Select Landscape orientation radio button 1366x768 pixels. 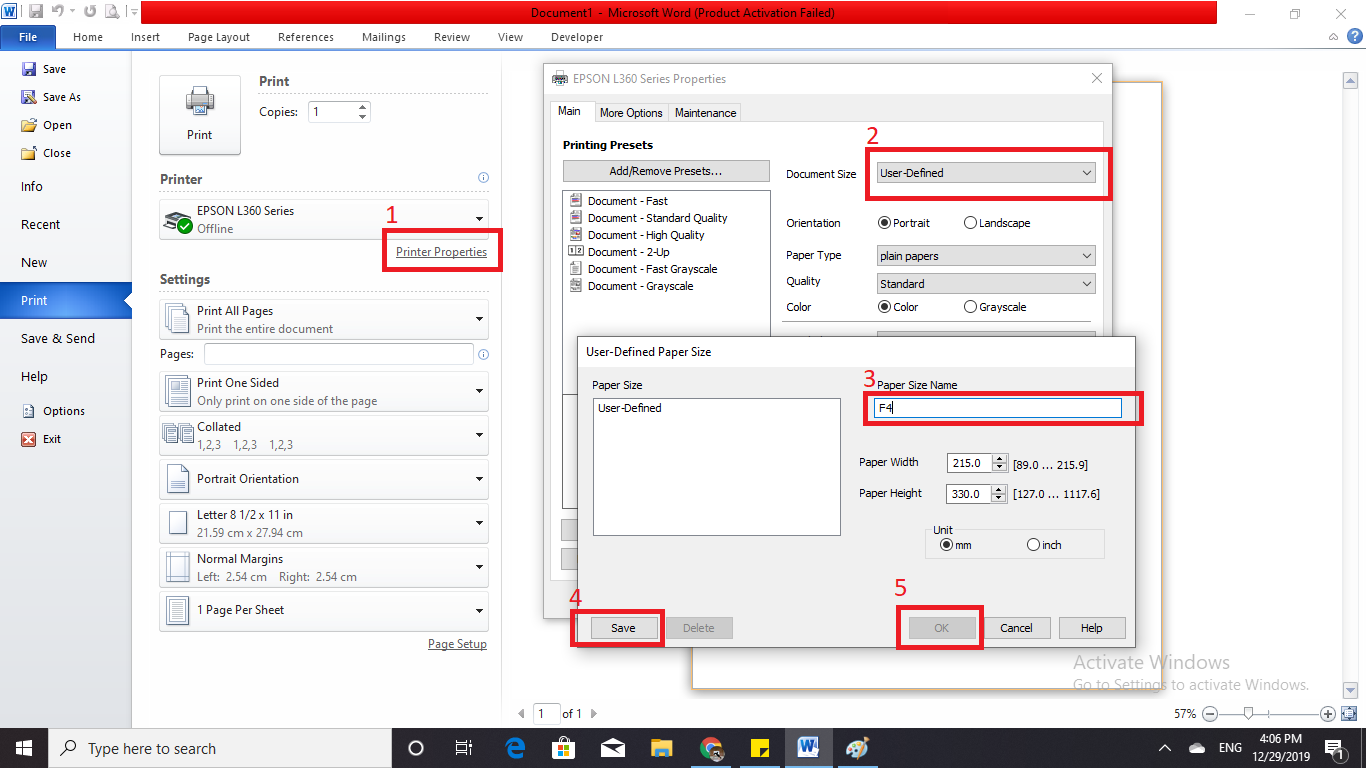(970, 223)
